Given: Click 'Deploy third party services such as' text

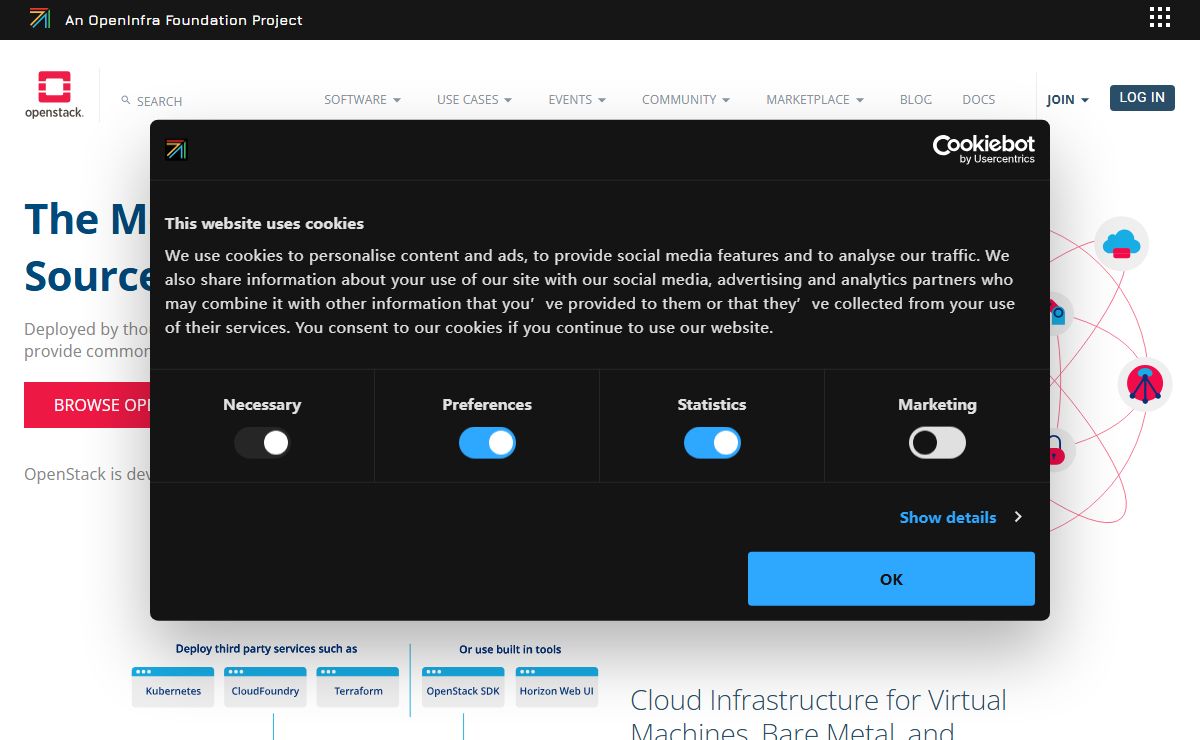Looking at the screenshot, I should (266, 649).
